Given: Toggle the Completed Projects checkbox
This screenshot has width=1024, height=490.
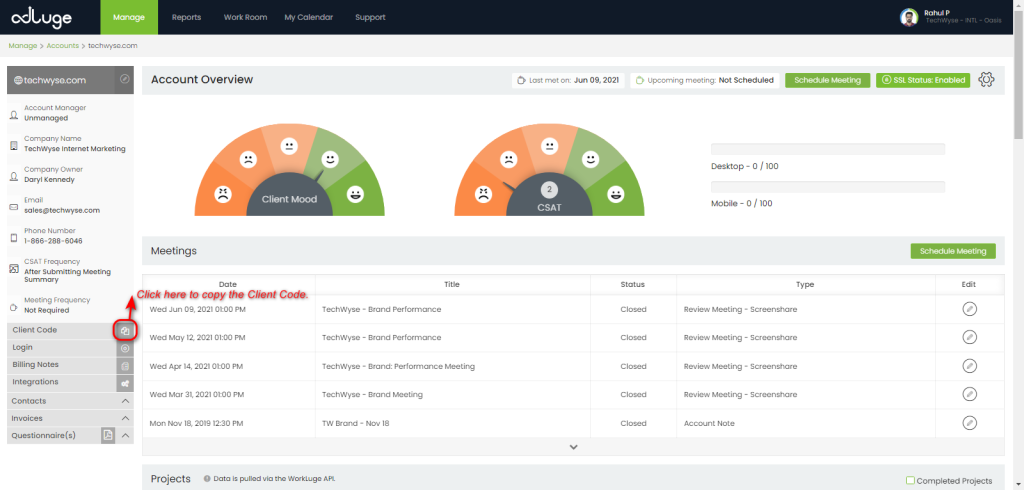Looking at the screenshot, I should pos(910,481).
